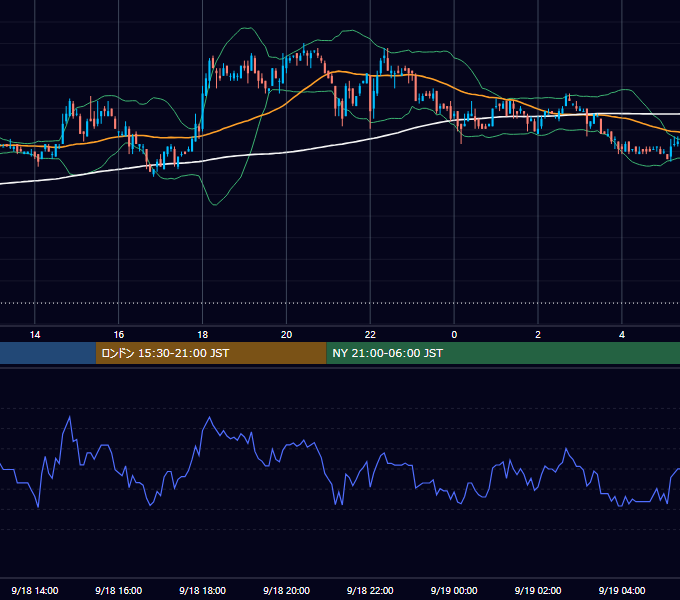Screen dimensions: 680x600
Task: Click the 9/18 22:00 date label
Action: [x=370, y=590]
